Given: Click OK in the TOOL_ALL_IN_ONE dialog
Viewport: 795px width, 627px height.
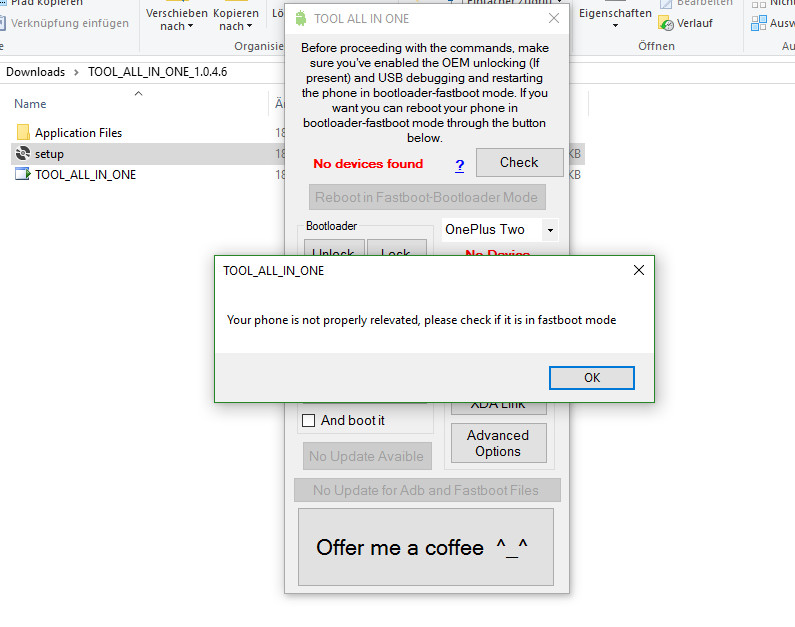Looking at the screenshot, I should pyautogui.click(x=591, y=378).
